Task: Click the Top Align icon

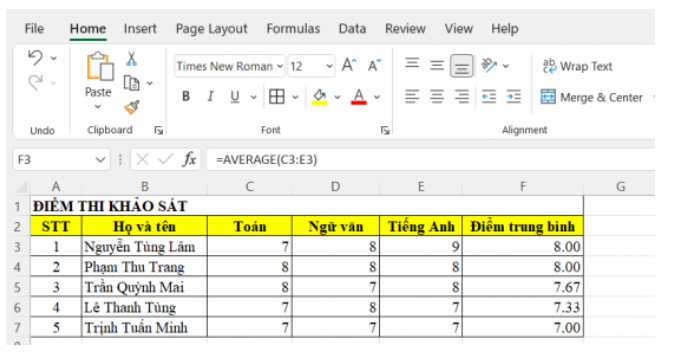Action: click(412, 63)
